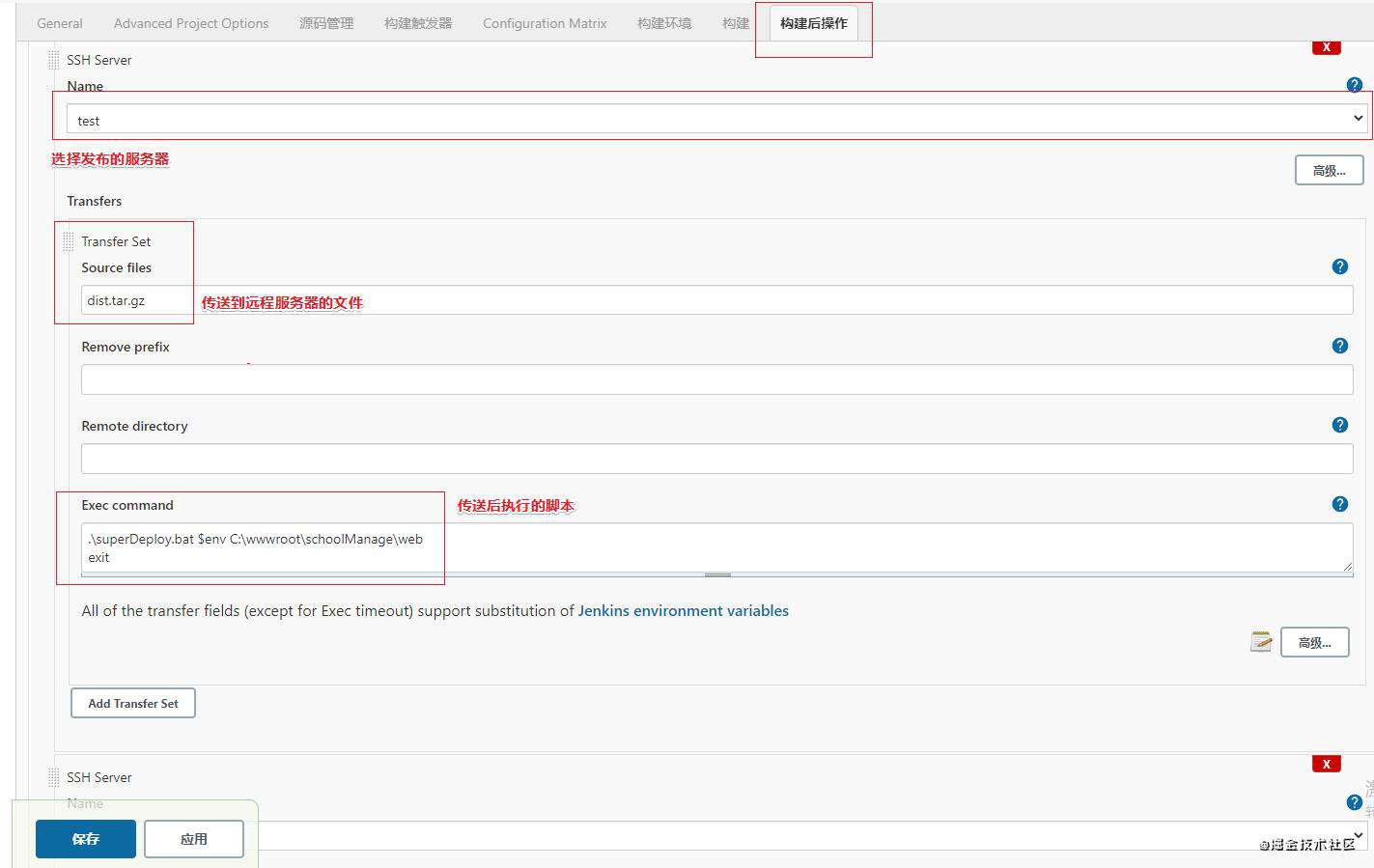The height and width of the screenshot is (868, 1374).
Task: Switch to the General tab
Action: click(x=60, y=23)
